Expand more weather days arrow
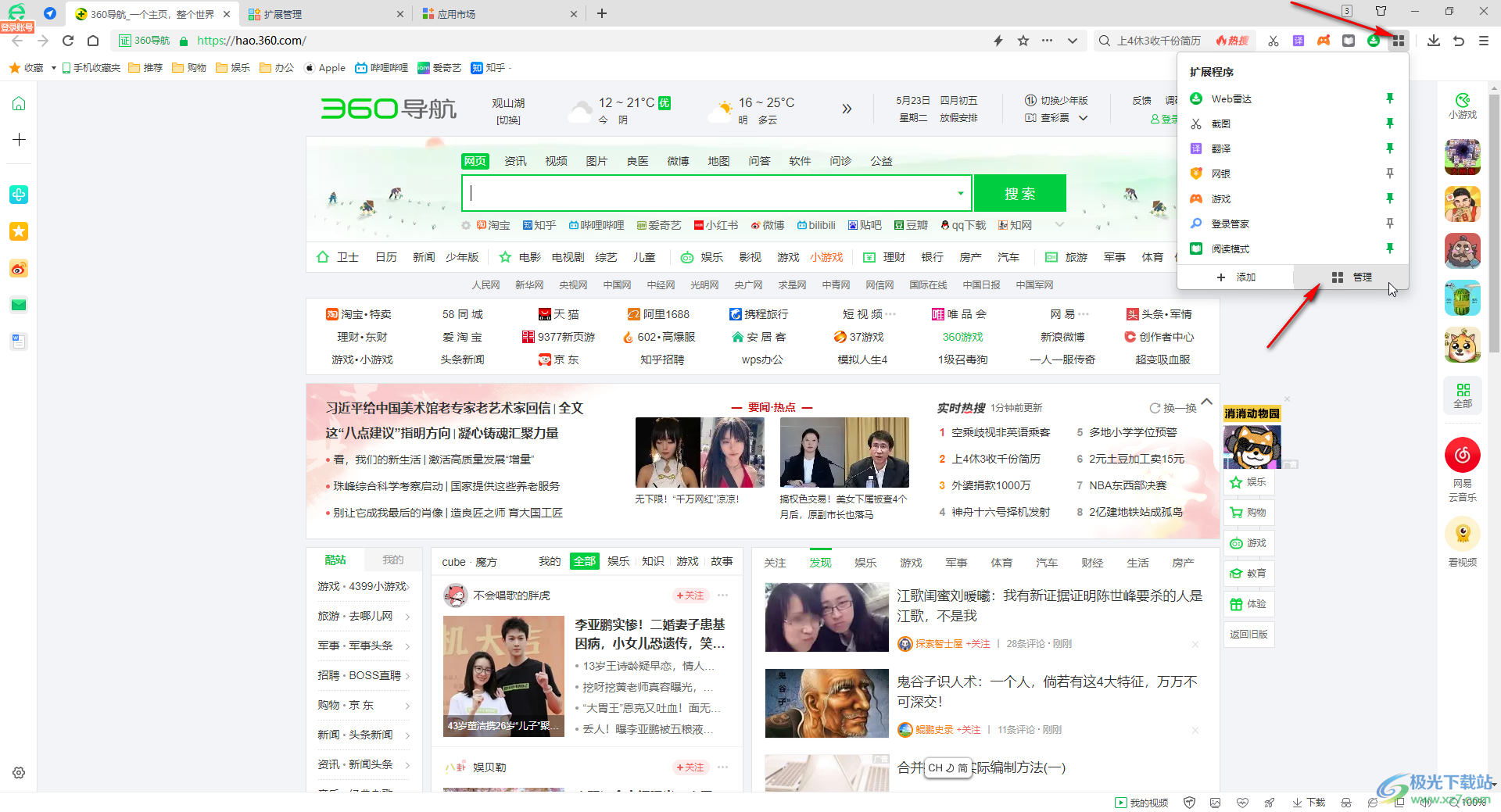 point(847,109)
